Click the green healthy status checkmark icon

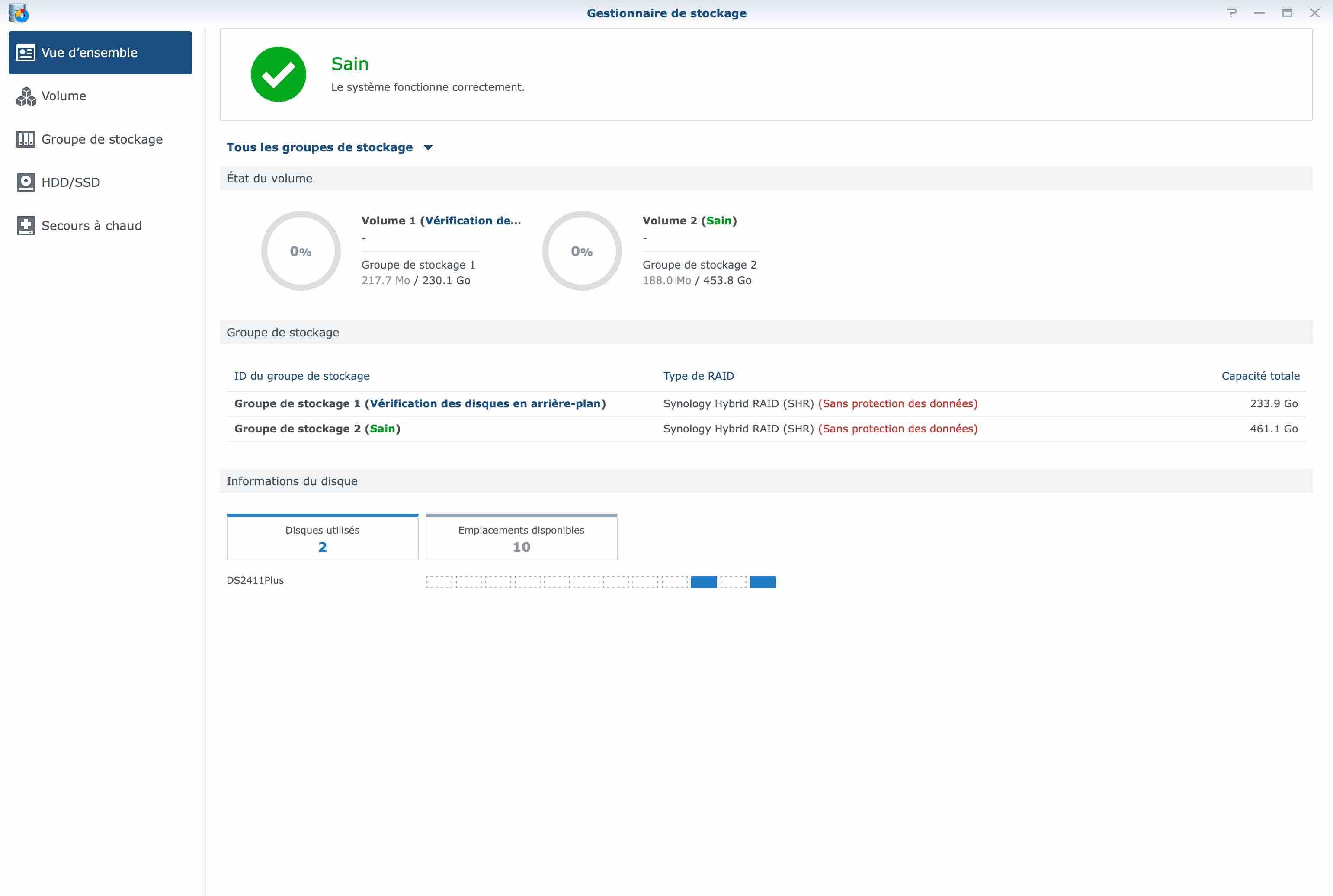click(278, 74)
